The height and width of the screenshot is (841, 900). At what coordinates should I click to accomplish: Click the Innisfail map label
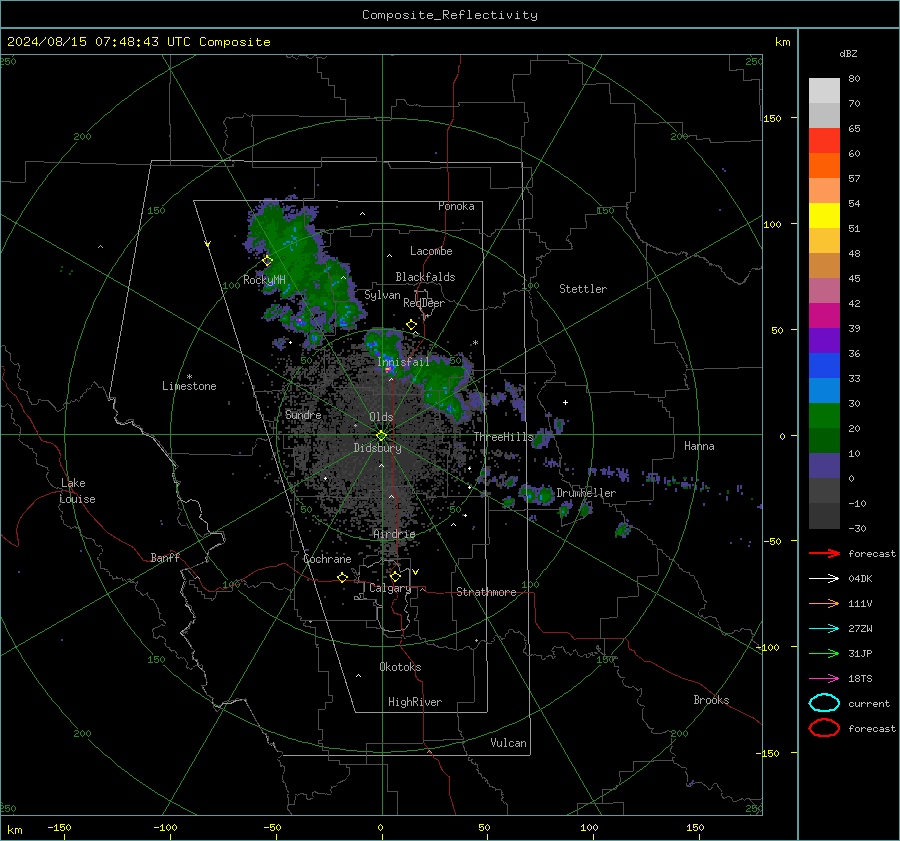pos(403,362)
